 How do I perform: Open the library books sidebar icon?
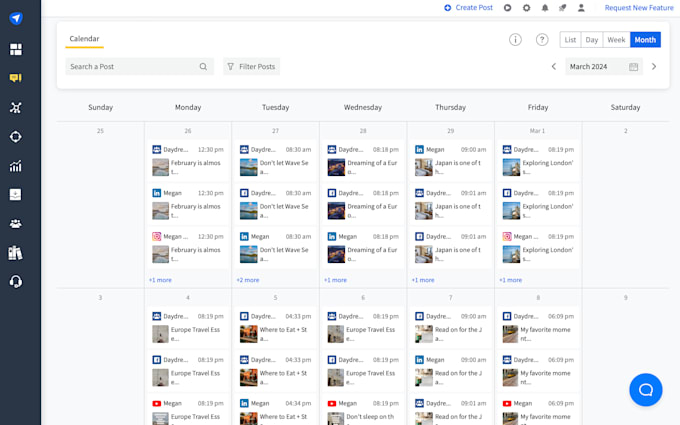(x=16, y=253)
